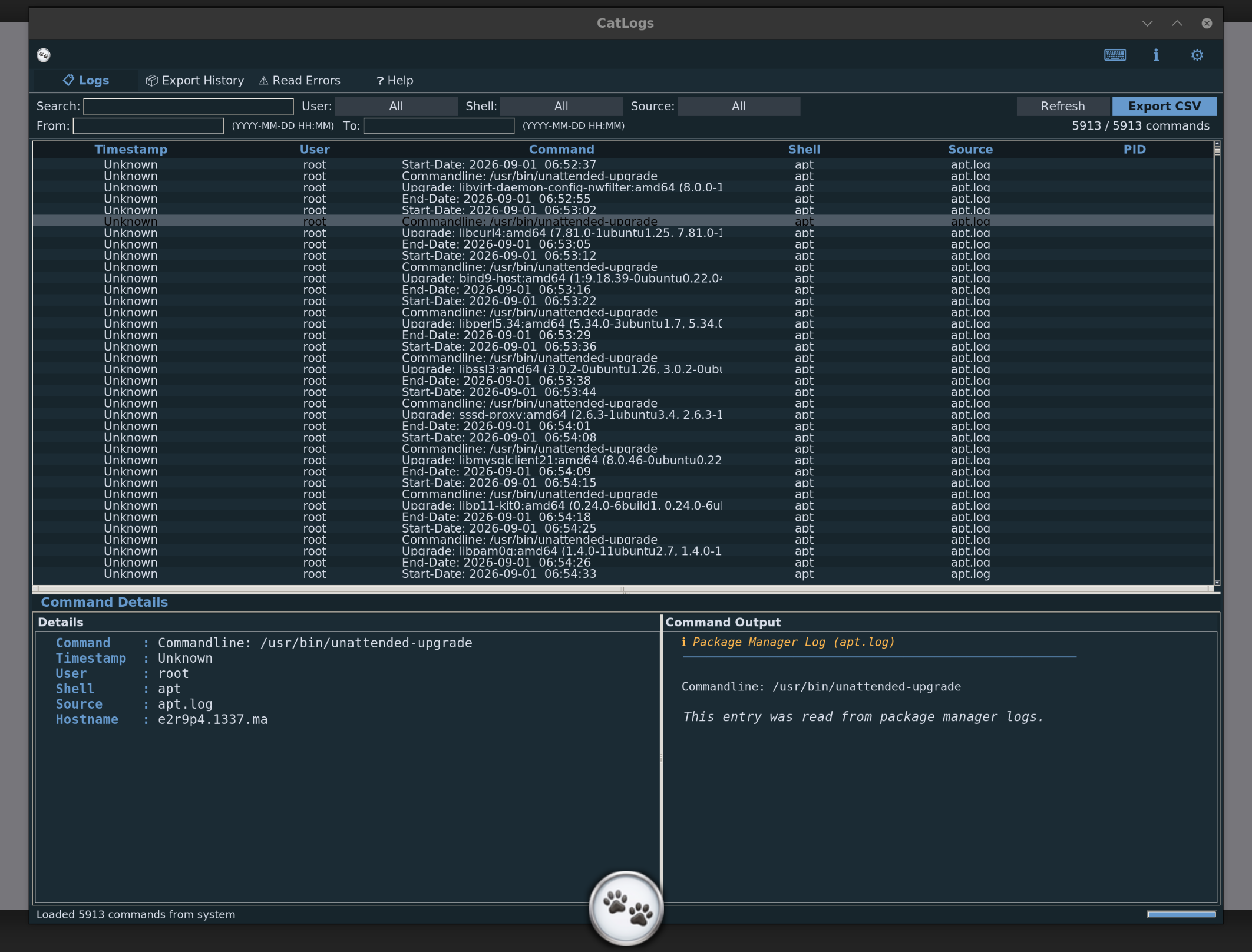Open the info icon in toolbar

[1156, 55]
